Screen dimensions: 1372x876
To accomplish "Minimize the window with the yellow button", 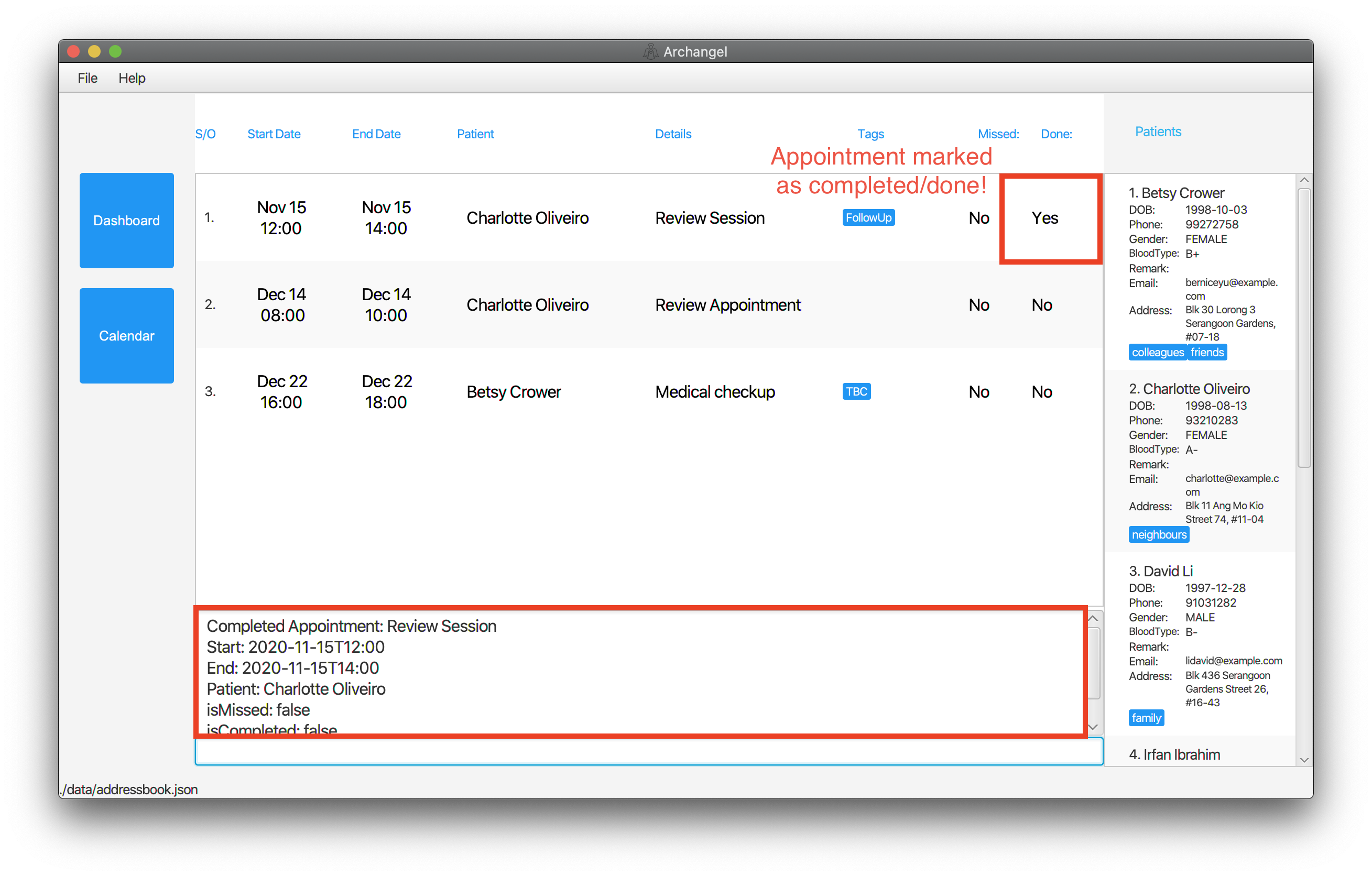I will [x=94, y=51].
